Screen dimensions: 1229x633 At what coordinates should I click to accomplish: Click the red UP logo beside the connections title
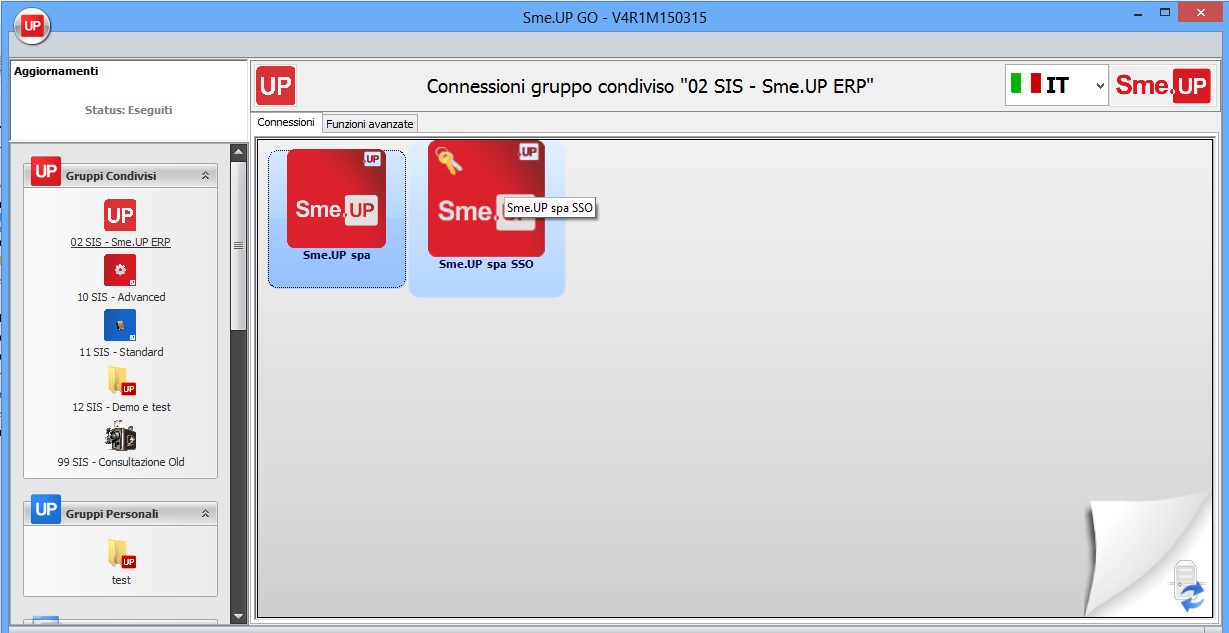pos(275,85)
